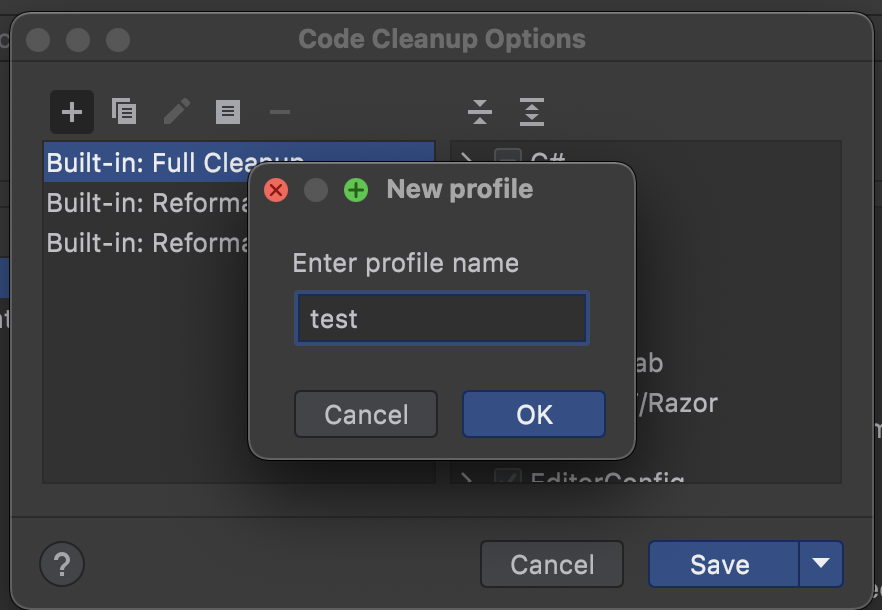
Task: Click the add new profile plus icon
Action: tap(72, 111)
